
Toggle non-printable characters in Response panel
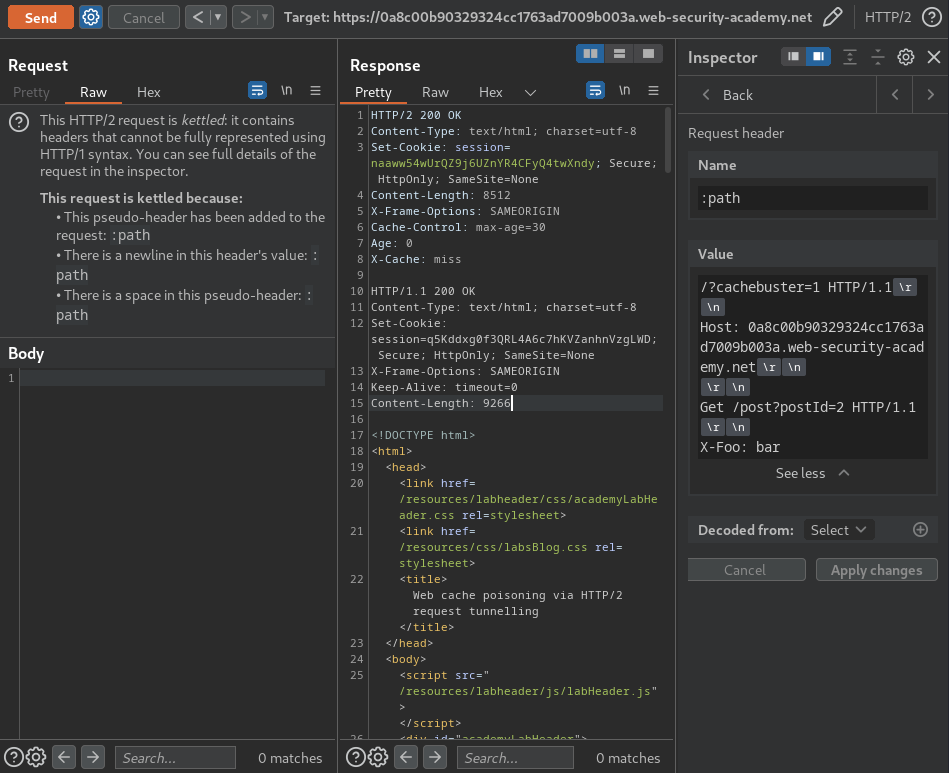[625, 91]
